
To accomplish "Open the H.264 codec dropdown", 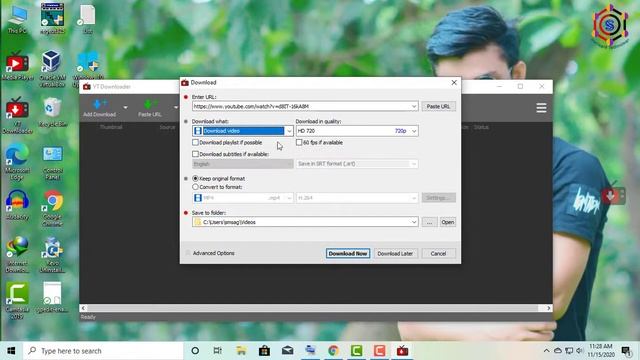I will pyautogui.click(x=357, y=198).
